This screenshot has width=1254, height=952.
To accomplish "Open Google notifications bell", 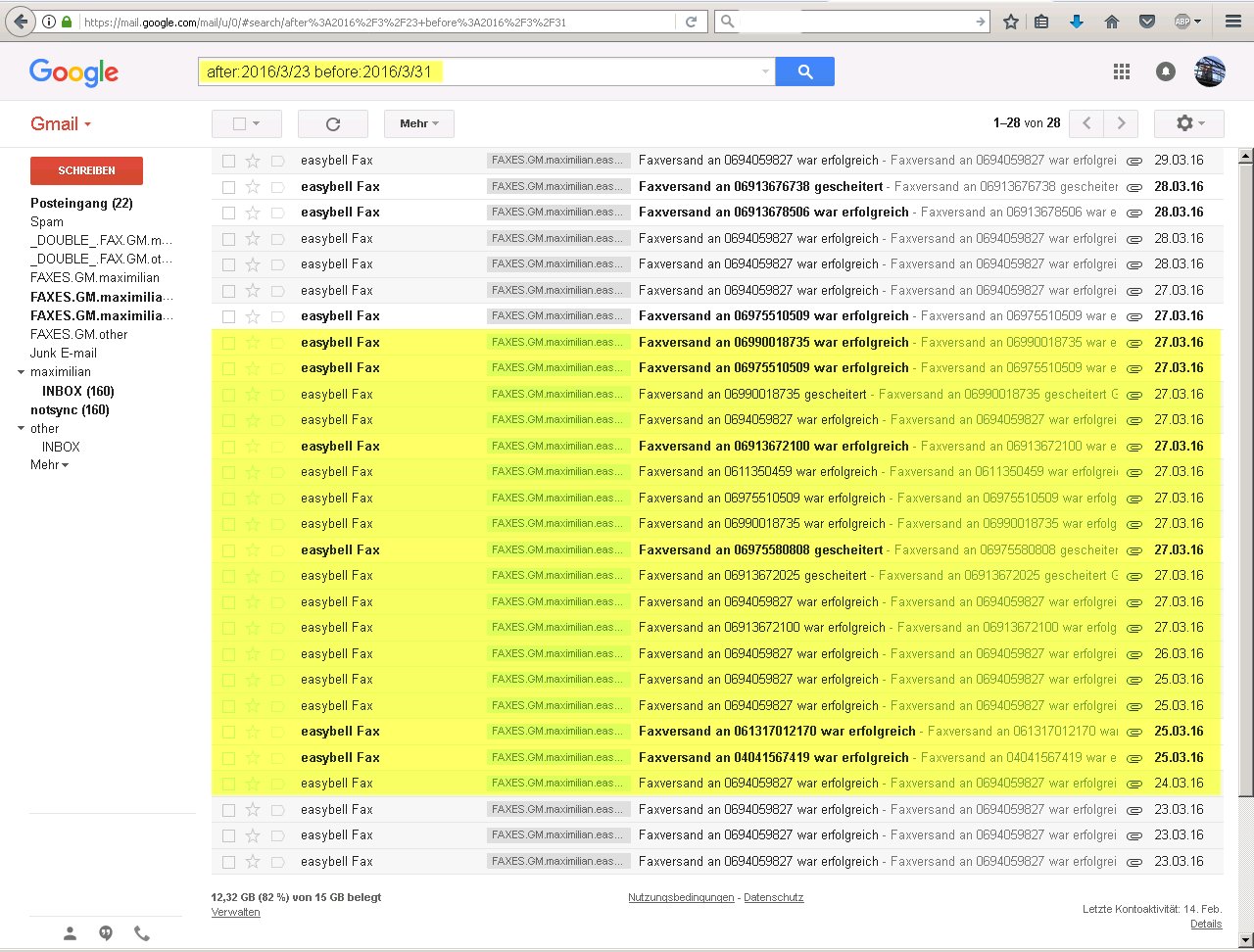I will tap(1166, 71).
